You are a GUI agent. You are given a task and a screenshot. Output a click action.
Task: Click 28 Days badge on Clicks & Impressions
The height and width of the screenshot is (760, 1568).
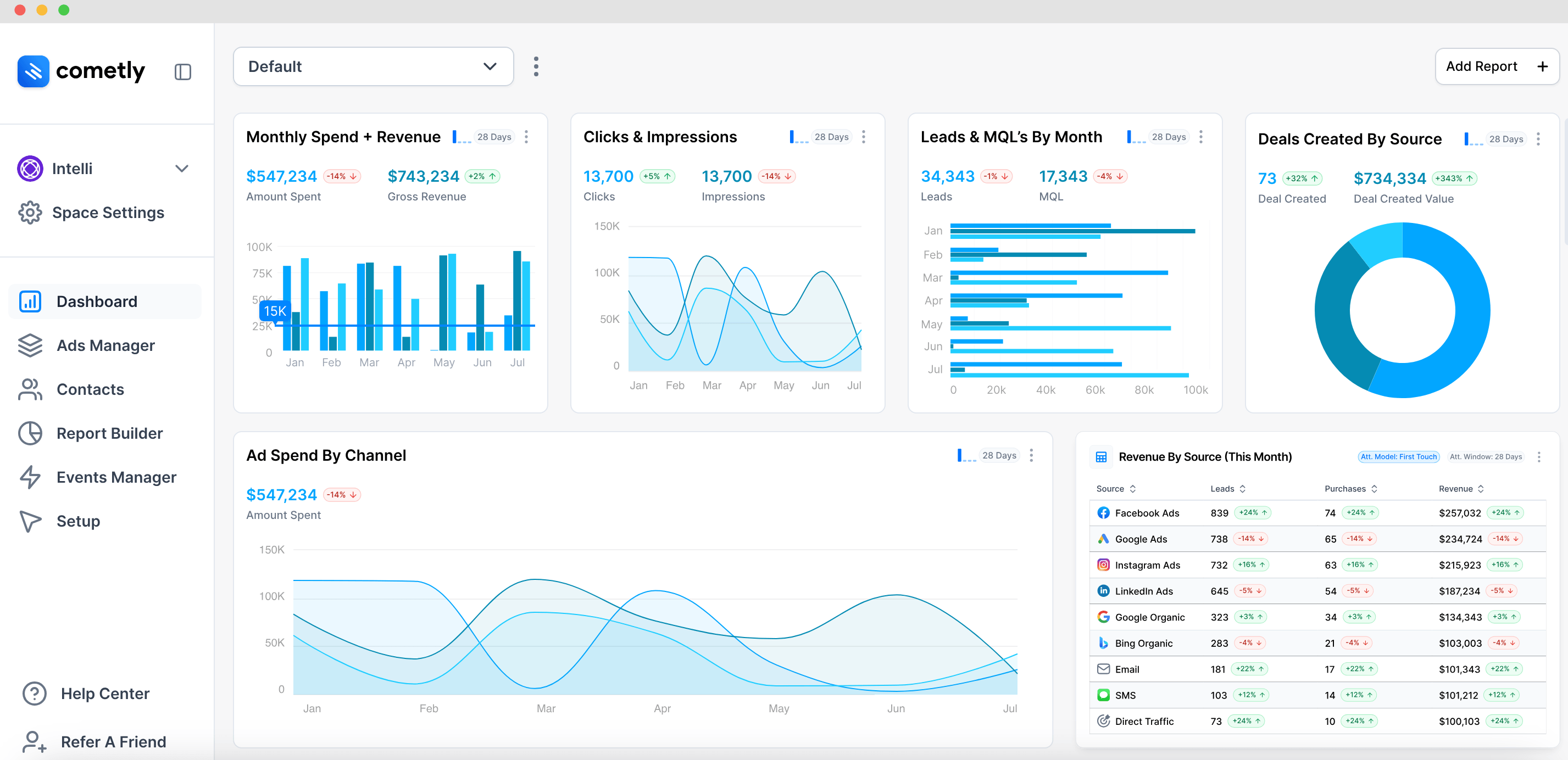tap(831, 137)
